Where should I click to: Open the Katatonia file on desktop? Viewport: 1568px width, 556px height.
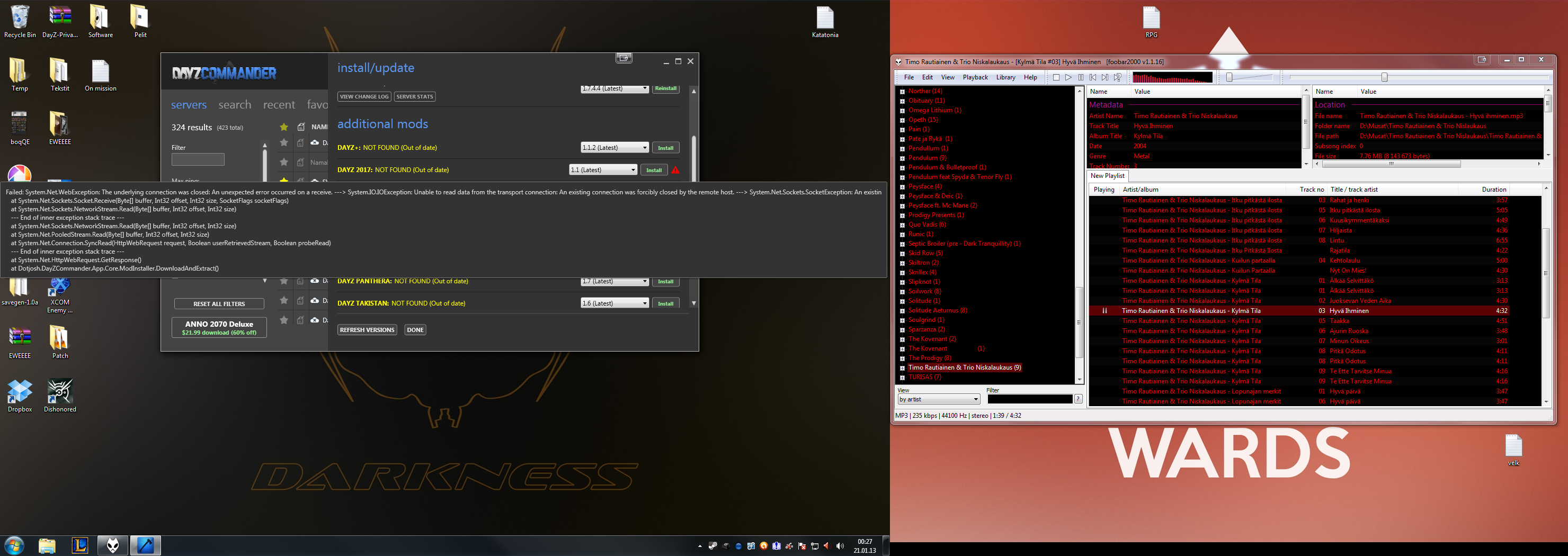pos(825,22)
